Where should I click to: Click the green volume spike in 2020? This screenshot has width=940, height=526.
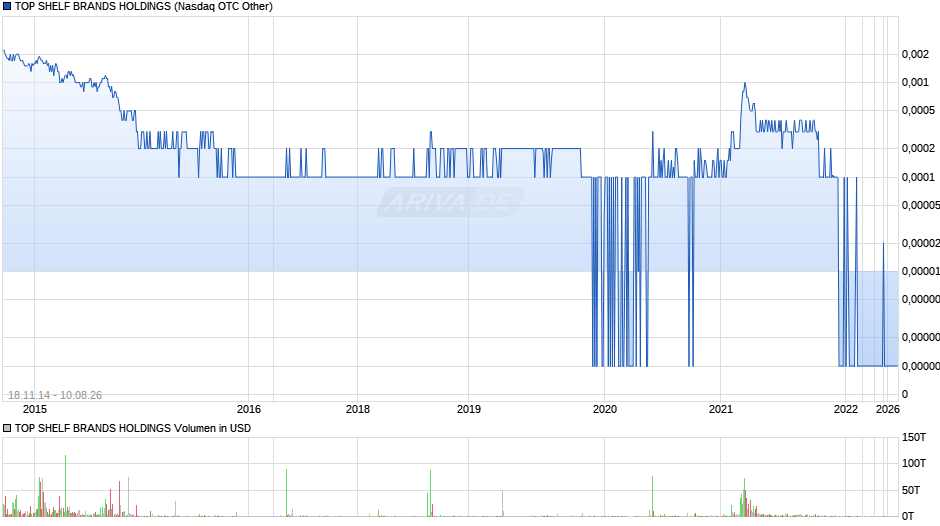pyautogui.click(x=653, y=496)
